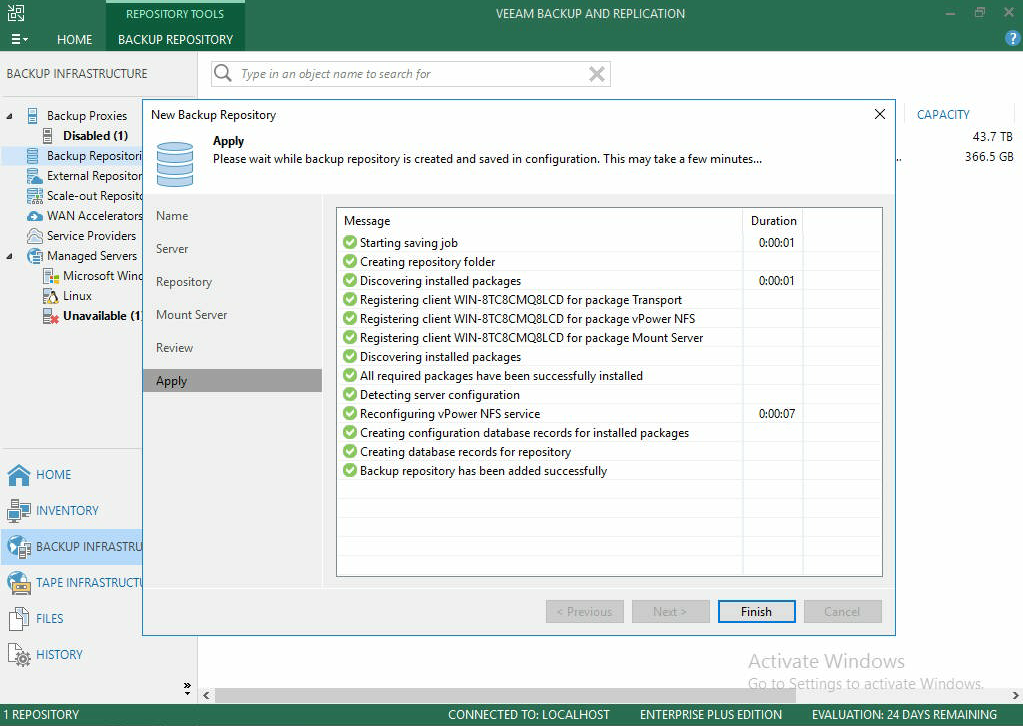Click the 43.7 TB capacity value
The height and width of the screenshot is (726, 1023).
[x=992, y=137]
